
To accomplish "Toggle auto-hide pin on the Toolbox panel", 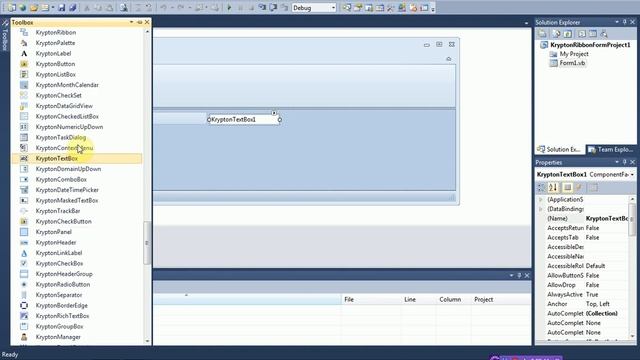I will pyautogui.click(x=139, y=22).
